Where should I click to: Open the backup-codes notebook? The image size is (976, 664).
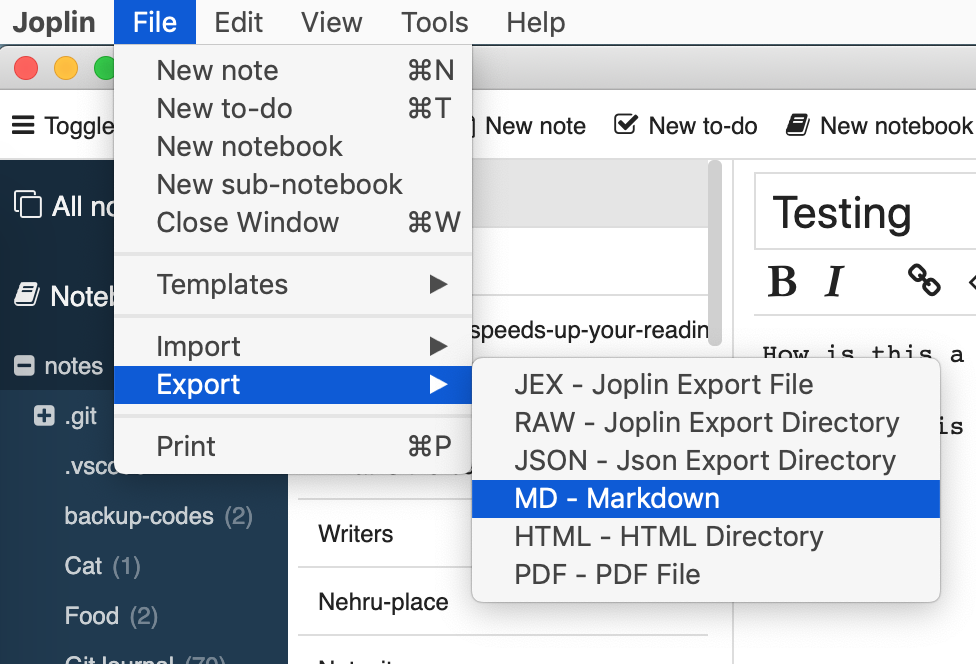click(x=139, y=516)
